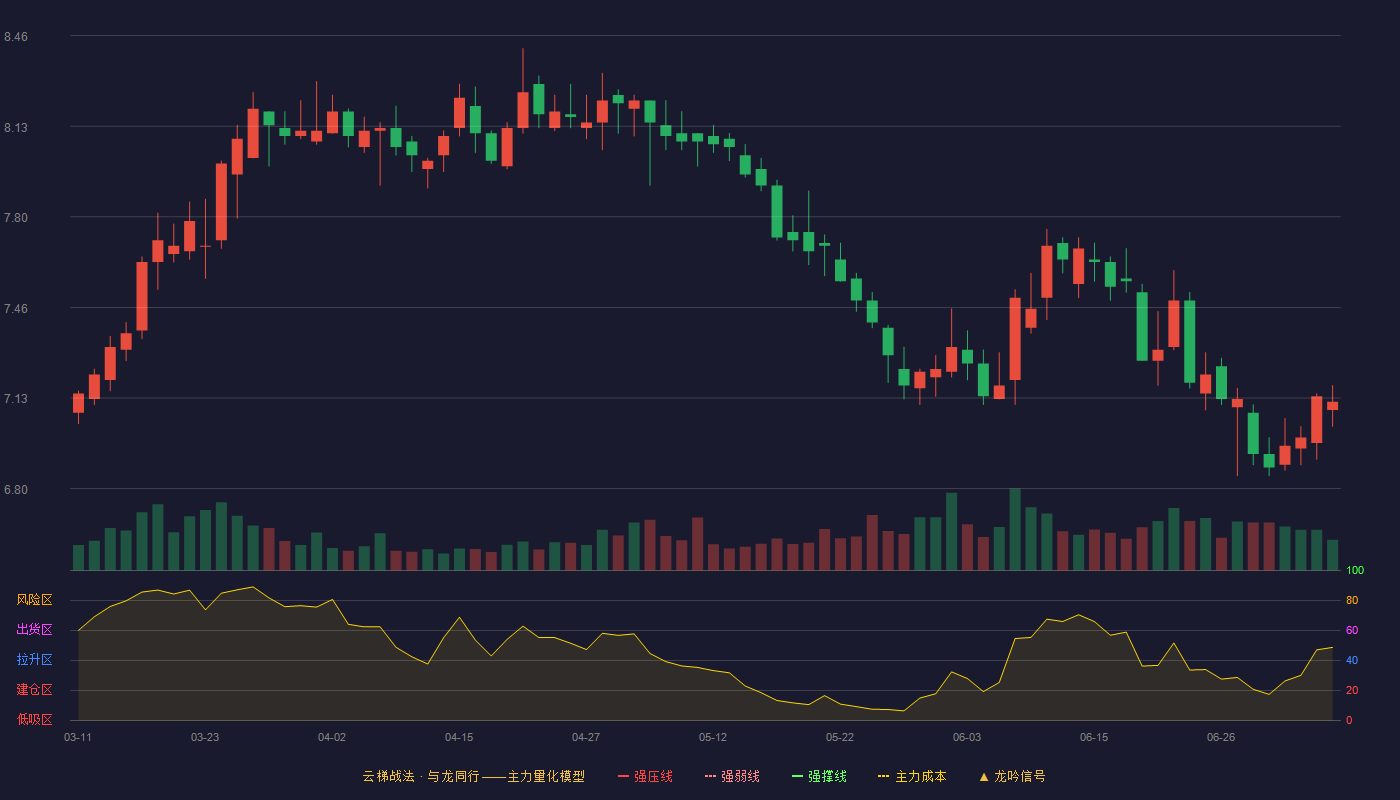1400x800 pixels.
Task: Click the green line marker beside 强撑线
Action: [x=797, y=776]
